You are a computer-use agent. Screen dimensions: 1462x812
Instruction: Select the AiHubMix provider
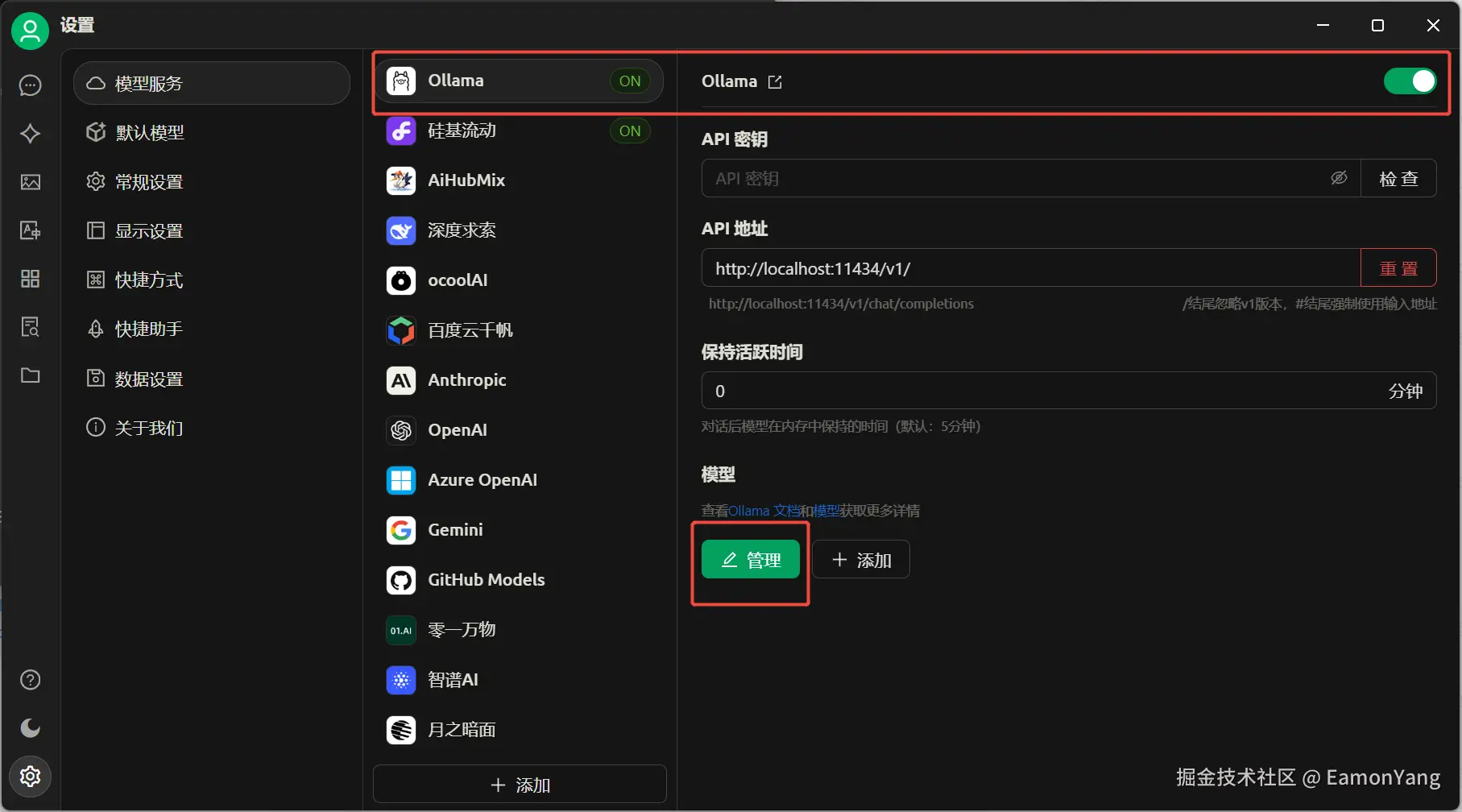[x=520, y=180]
